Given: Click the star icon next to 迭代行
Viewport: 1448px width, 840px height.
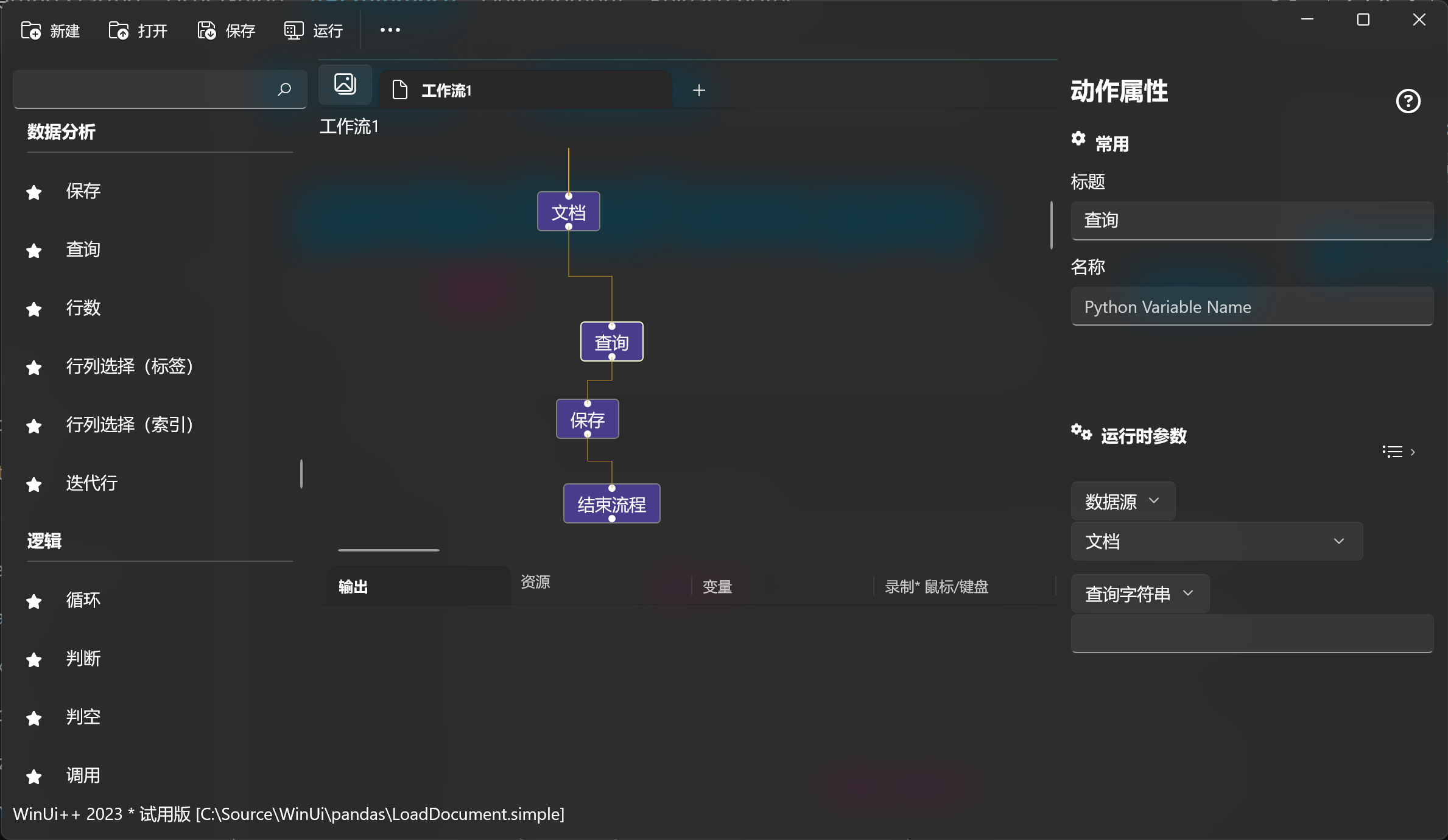Looking at the screenshot, I should [34, 485].
